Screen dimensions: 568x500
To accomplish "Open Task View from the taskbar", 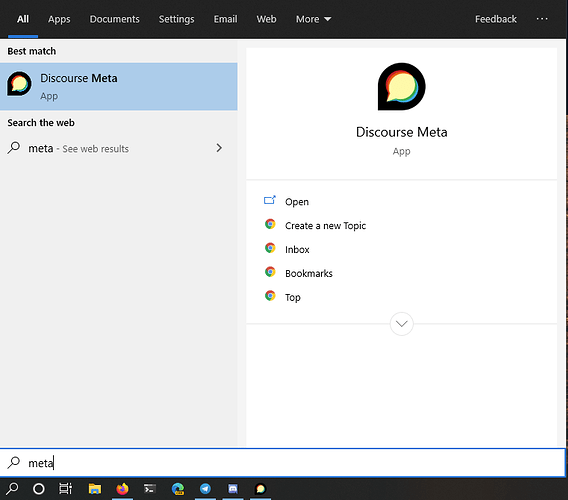I will (65, 489).
